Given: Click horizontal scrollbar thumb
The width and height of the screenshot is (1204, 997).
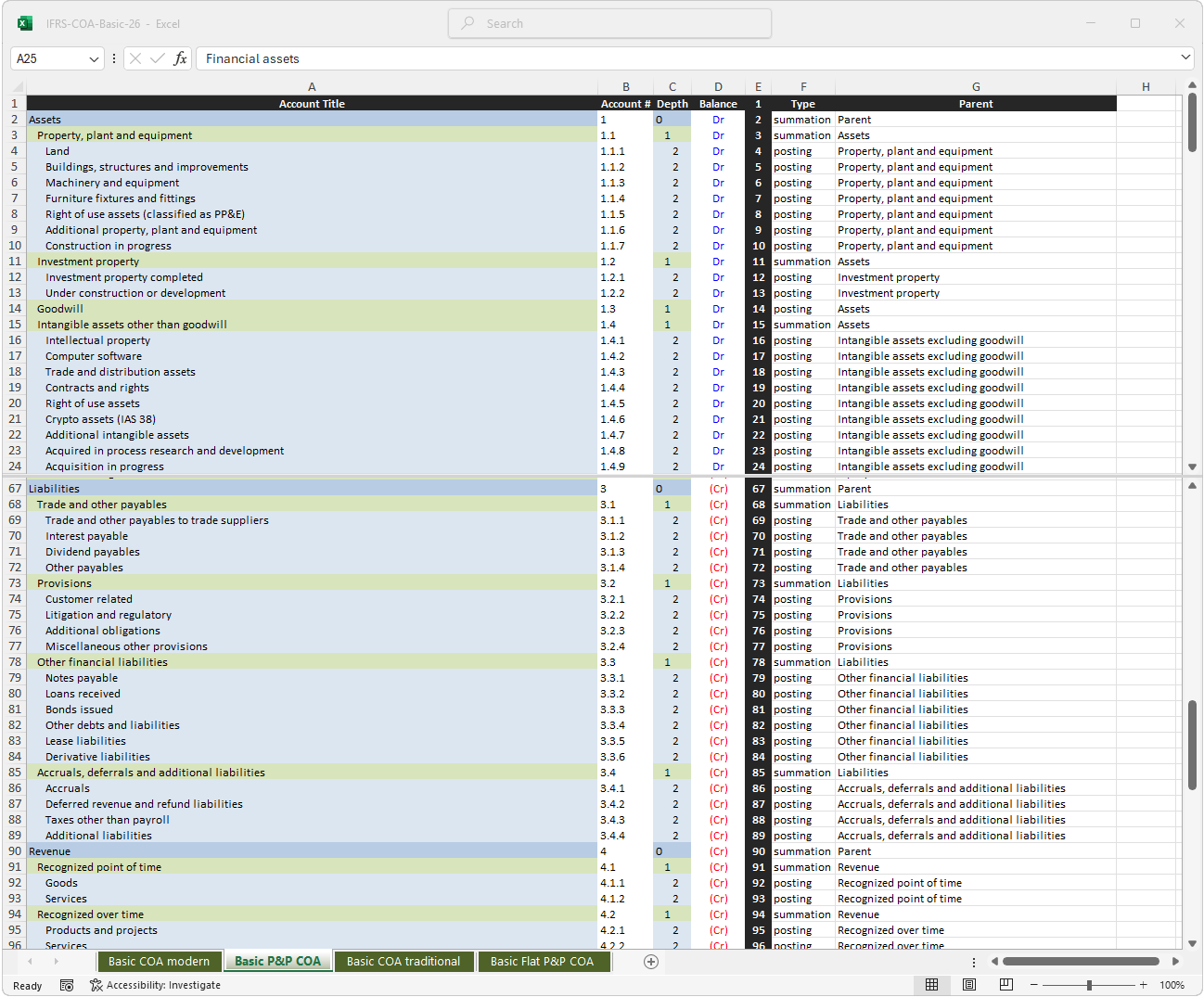Looking at the screenshot, I should click(x=1081, y=962).
